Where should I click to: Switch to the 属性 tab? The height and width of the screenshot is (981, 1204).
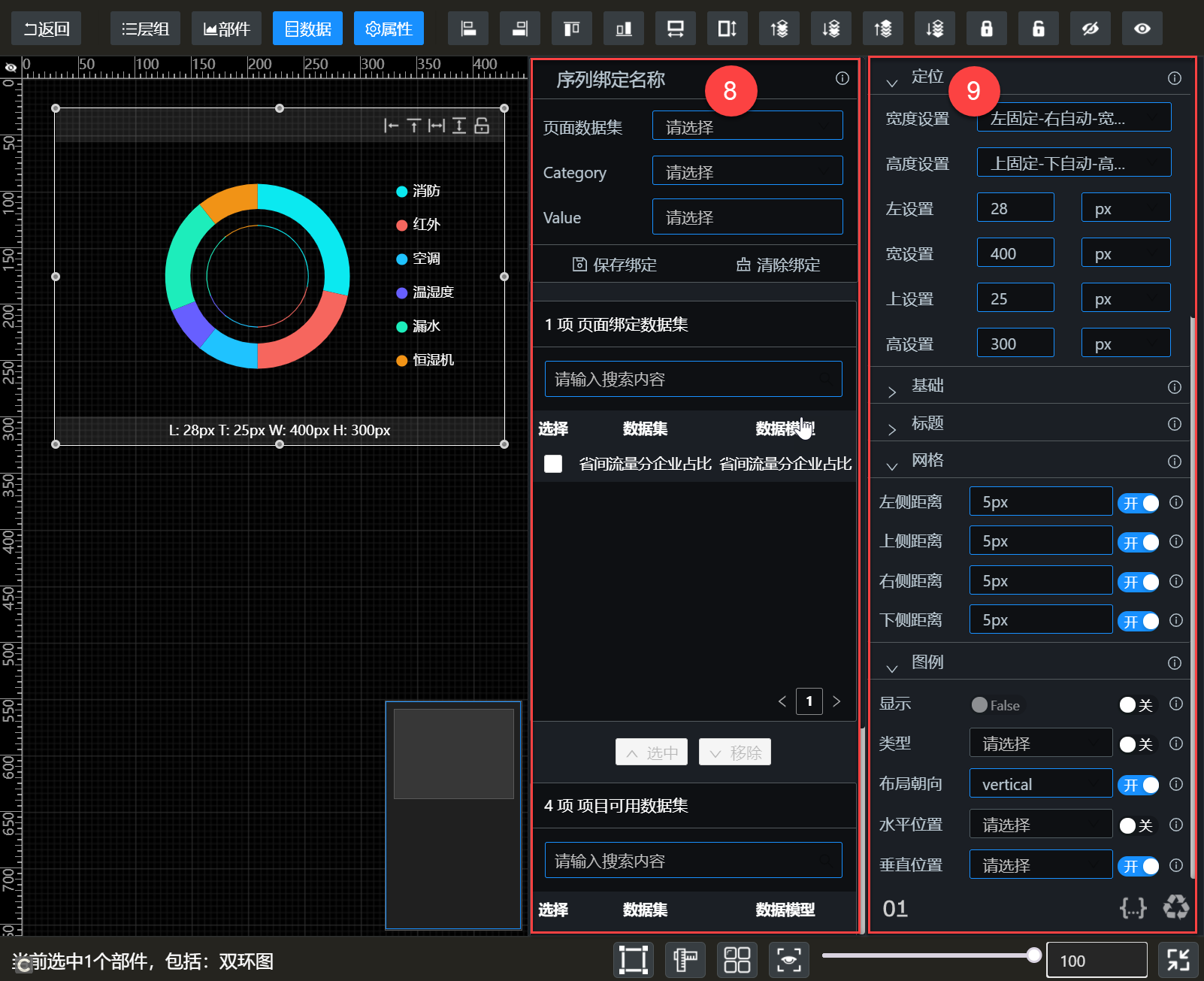[389, 29]
